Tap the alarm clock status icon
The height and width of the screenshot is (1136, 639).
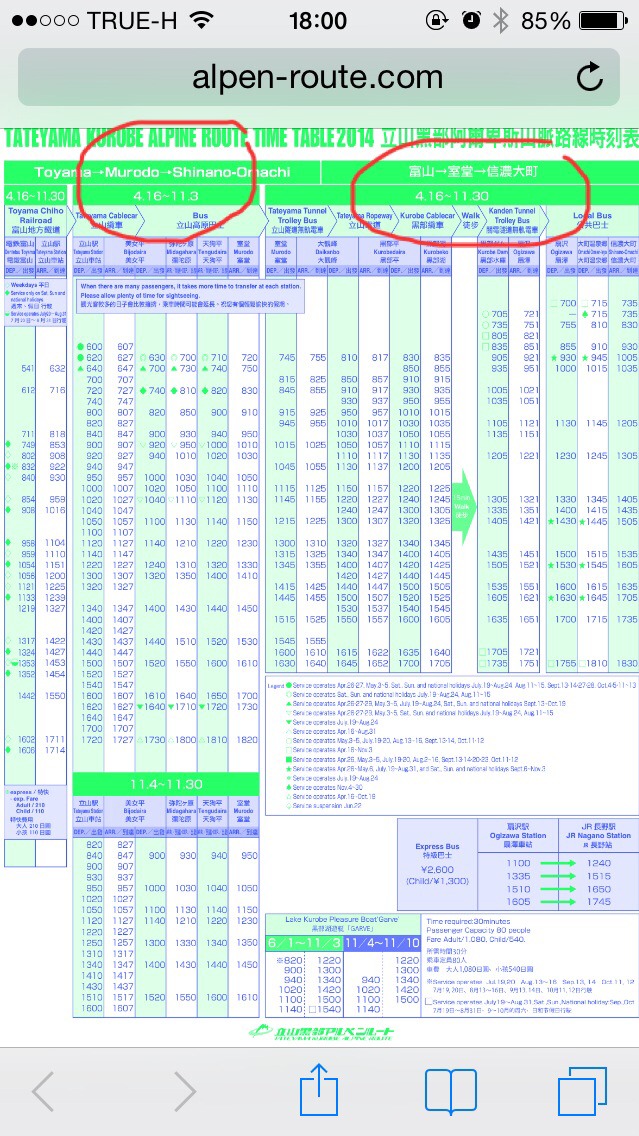(471, 20)
